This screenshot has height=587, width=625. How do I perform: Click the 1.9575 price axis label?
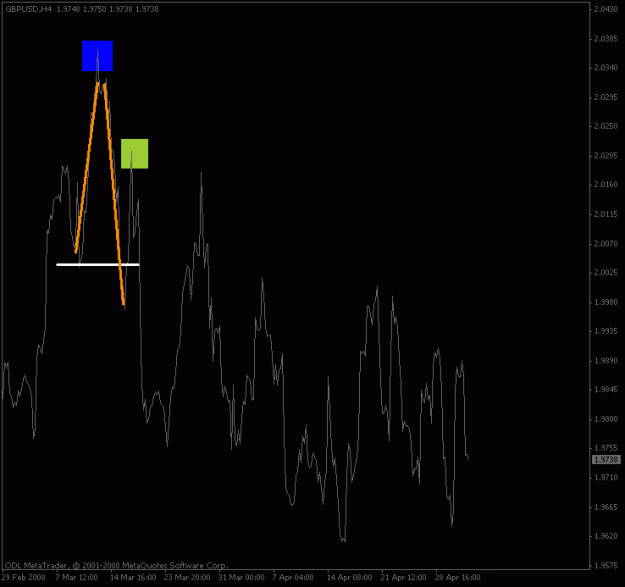[x=606, y=565]
